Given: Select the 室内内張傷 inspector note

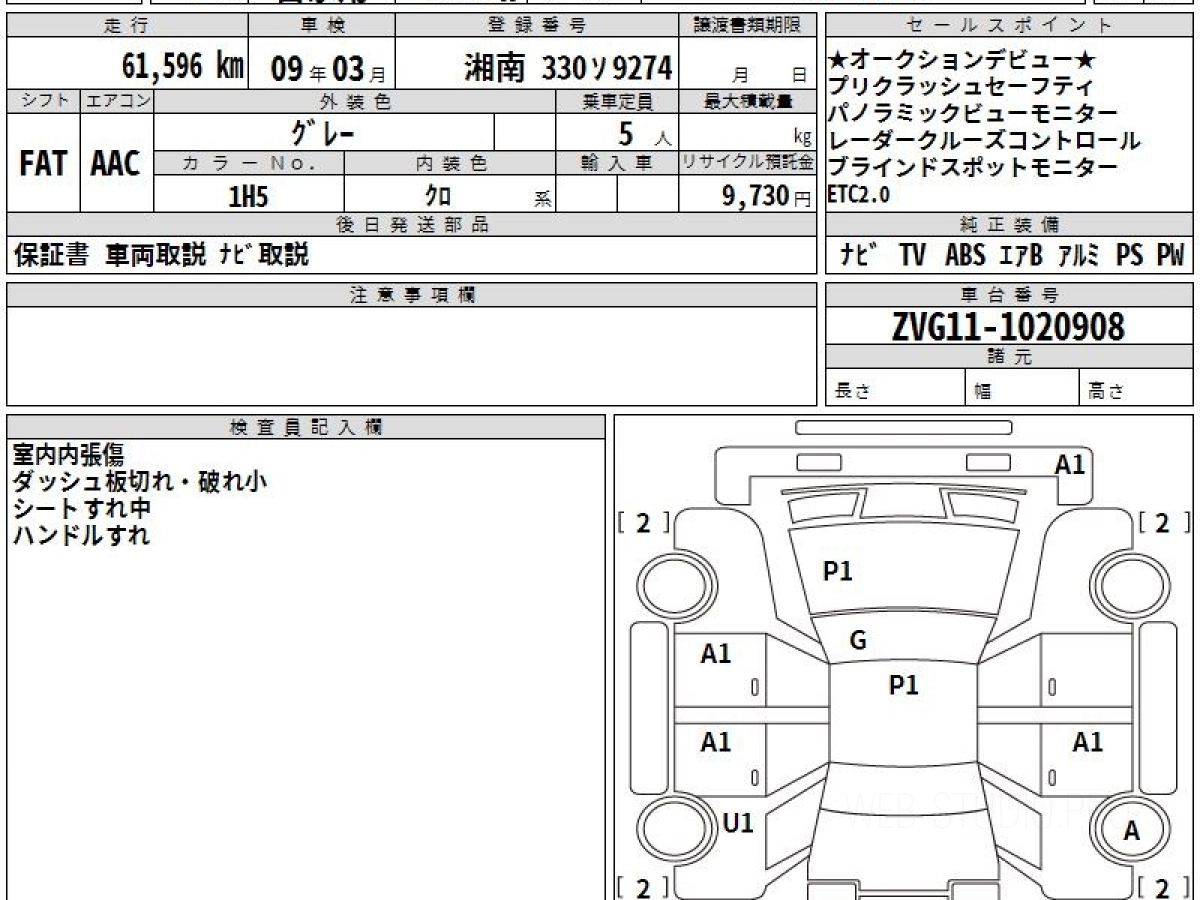Looking at the screenshot, I should click(x=68, y=454).
